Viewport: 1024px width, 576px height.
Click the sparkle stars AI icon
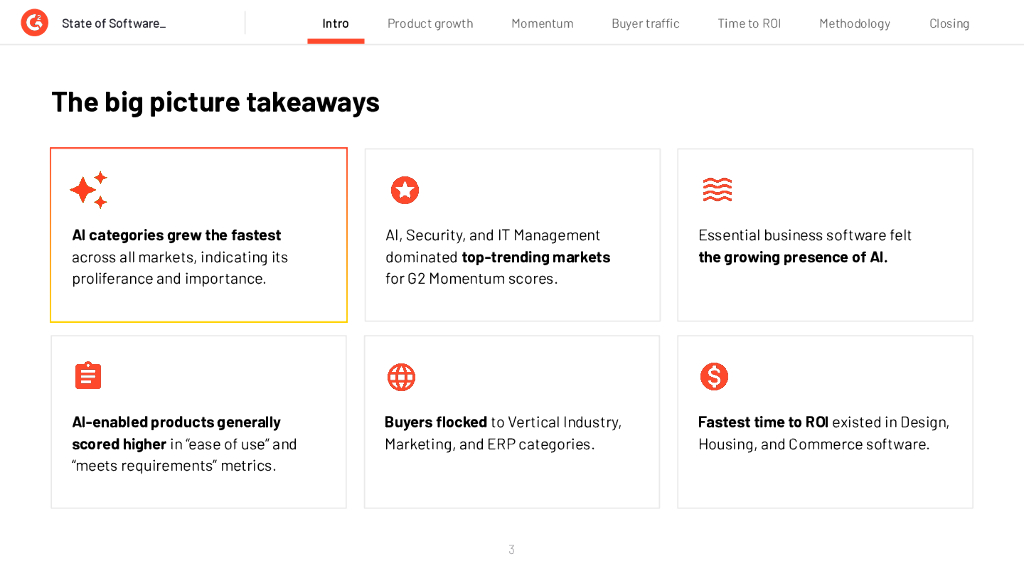pyautogui.click(x=89, y=190)
